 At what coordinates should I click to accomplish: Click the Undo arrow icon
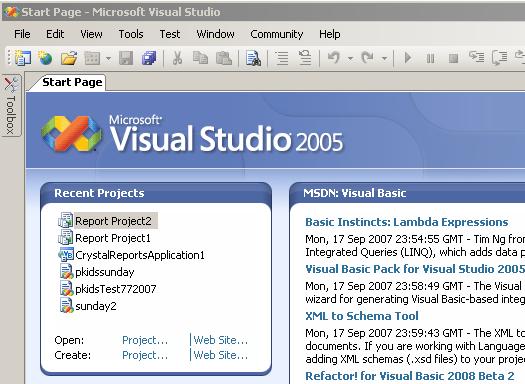(x=334, y=58)
